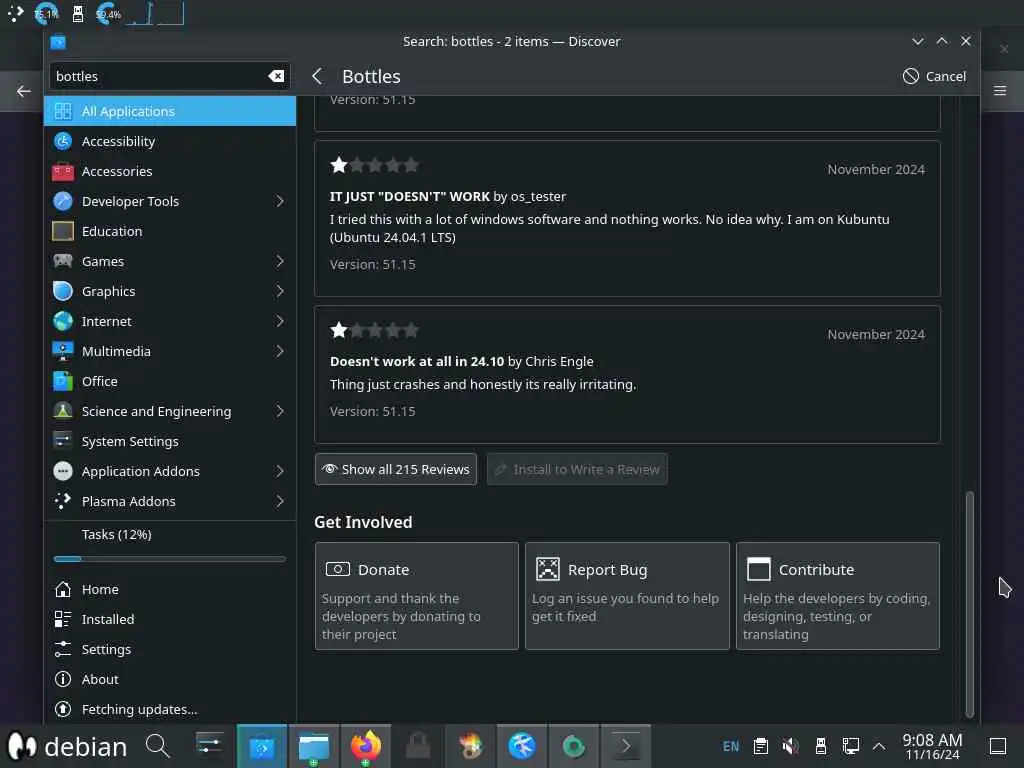Open the Accessories category
Image resolution: width=1024 pixels, height=768 pixels.
point(170,171)
